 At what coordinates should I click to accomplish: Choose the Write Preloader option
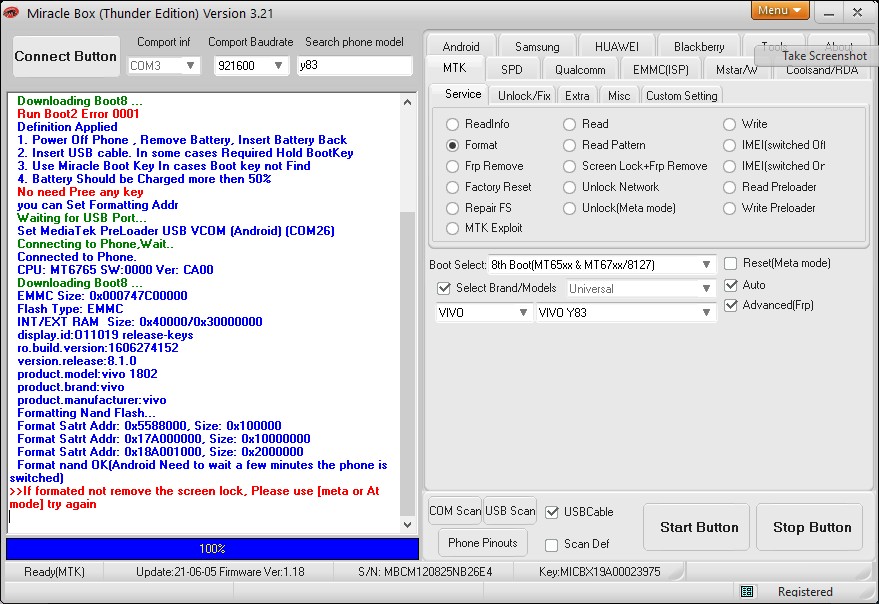729,208
